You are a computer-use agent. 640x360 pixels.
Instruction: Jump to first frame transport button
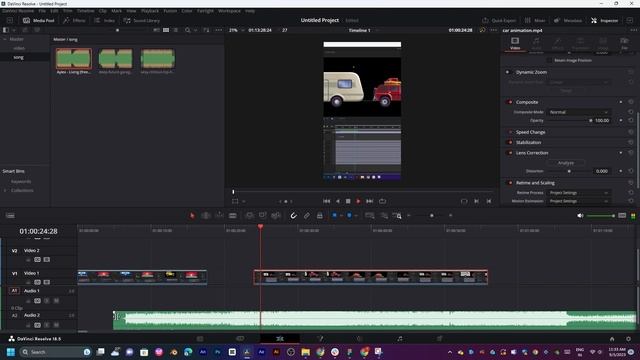[x=327, y=201]
